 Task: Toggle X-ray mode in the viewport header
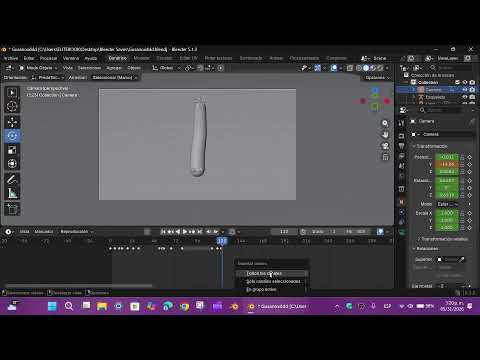pos(350,68)
